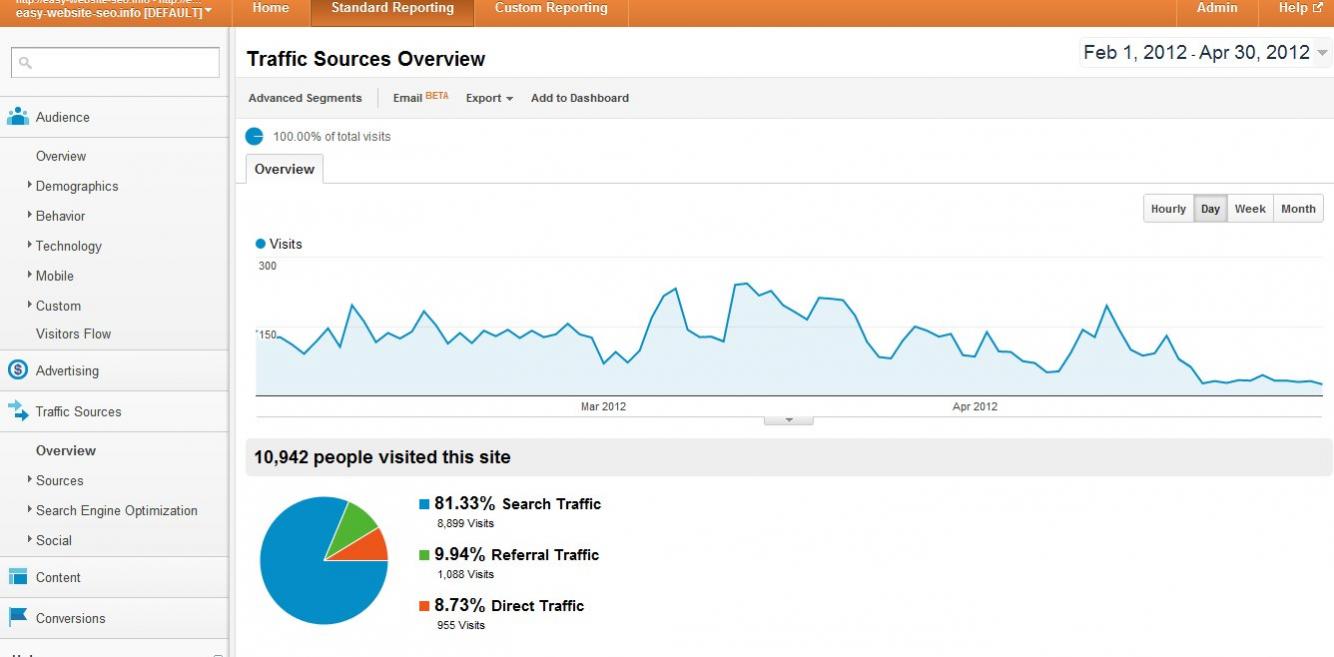1334x657 pixels.
Task: Switch the chart to Day view
Action: point(1210,209)
